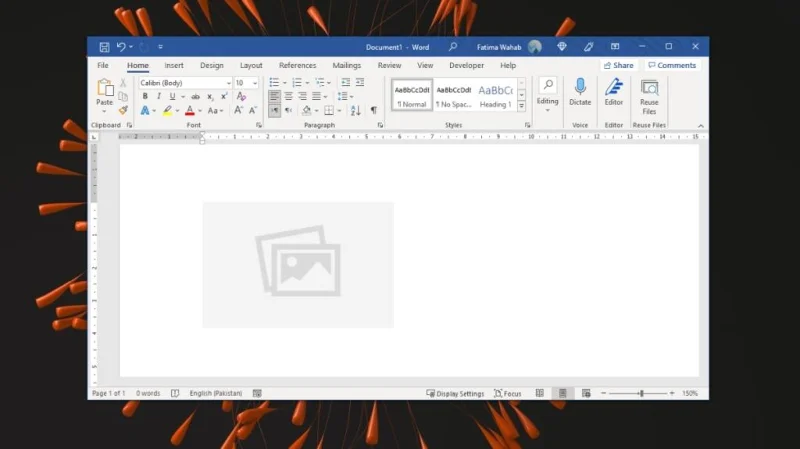Select the image placeholder in document
800x449 pixels.
[x=298, y=265]
